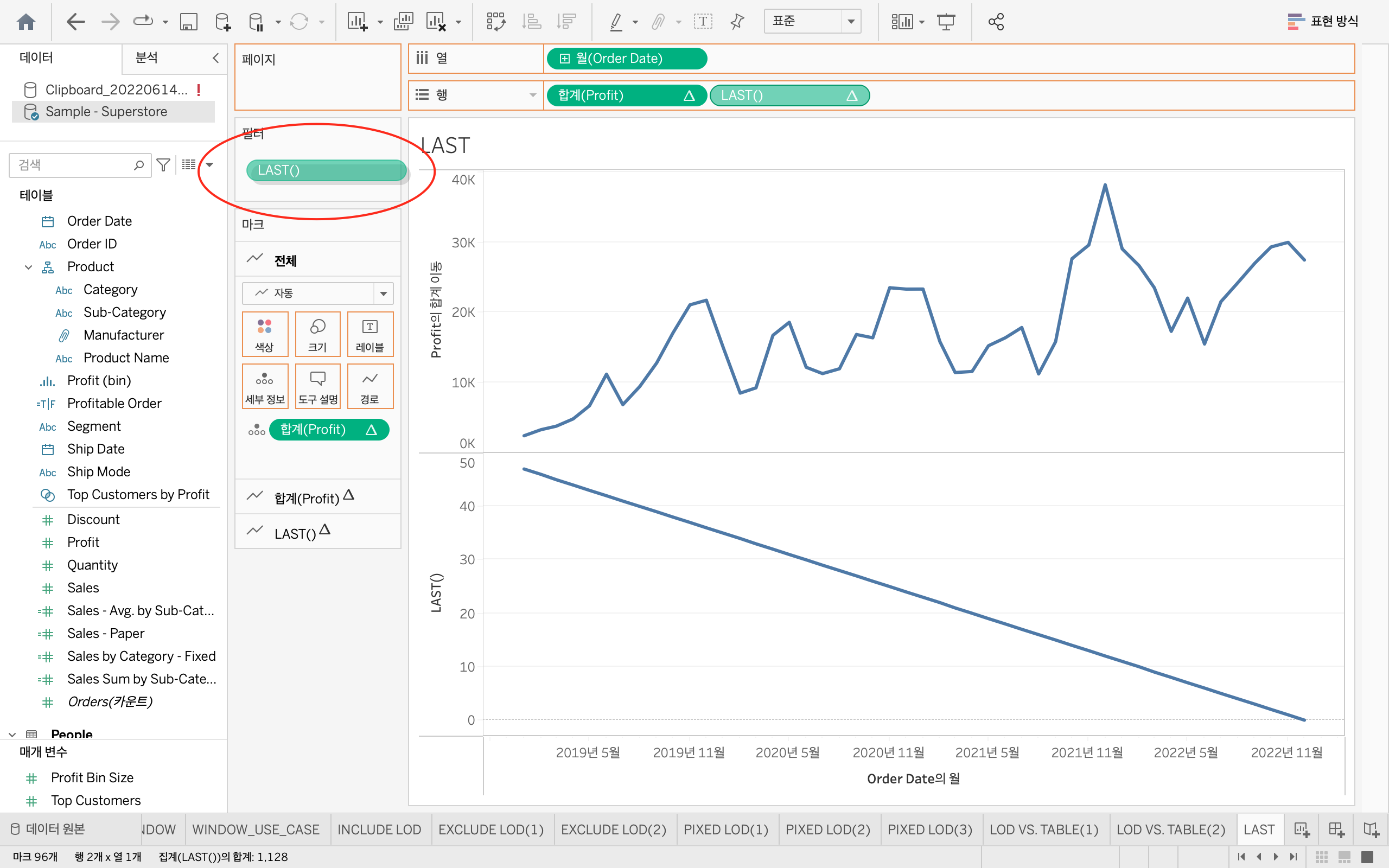
Task: Click the Presentation mode icon
Action: pyautogui.click(x=946, y=22)
